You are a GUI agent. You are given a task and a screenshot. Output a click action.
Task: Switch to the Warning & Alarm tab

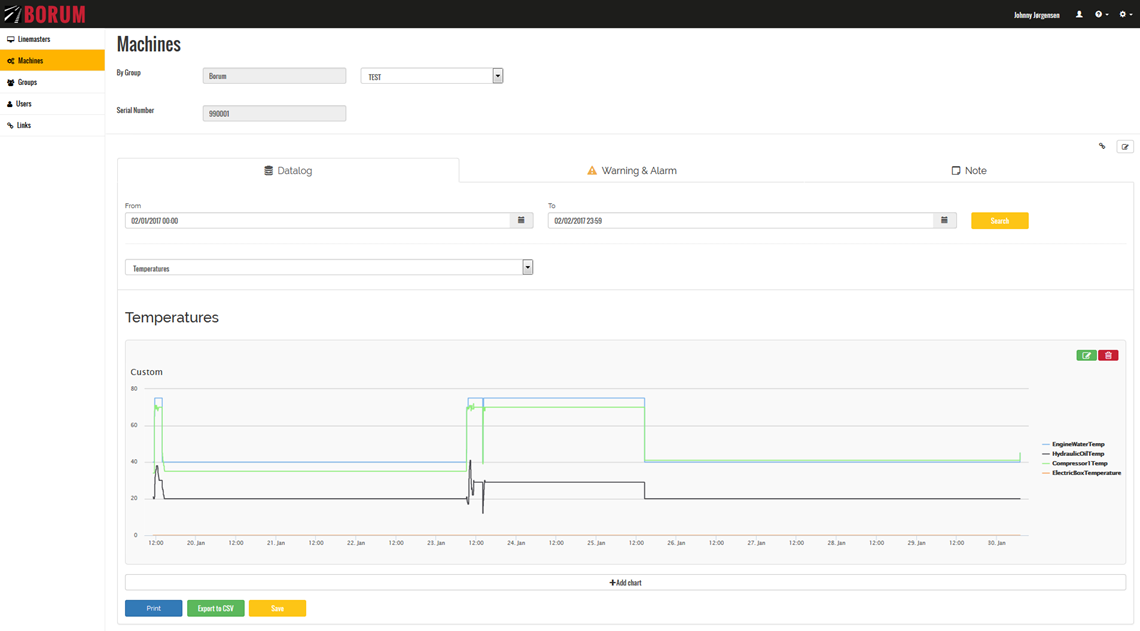(x=631, y=171)
